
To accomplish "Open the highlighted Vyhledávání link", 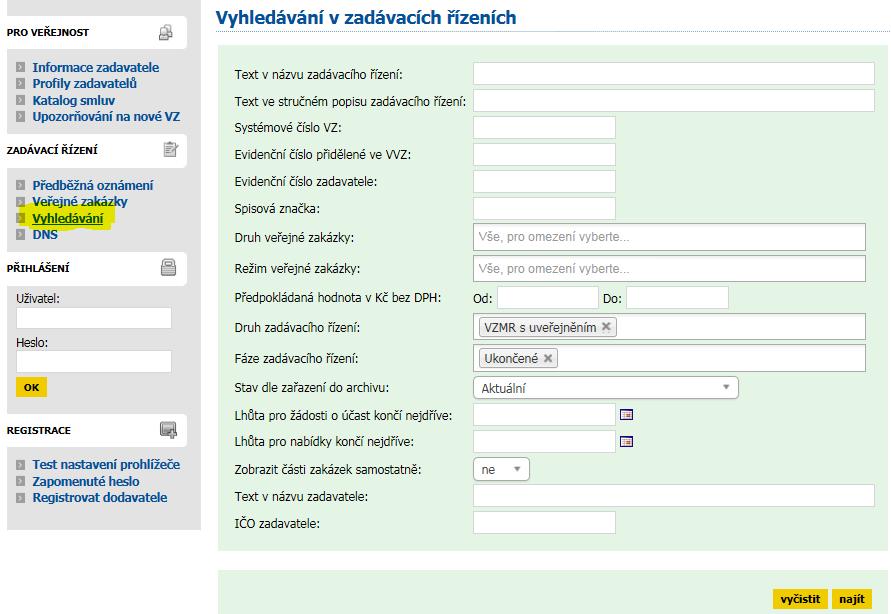I will coord(68,218).
